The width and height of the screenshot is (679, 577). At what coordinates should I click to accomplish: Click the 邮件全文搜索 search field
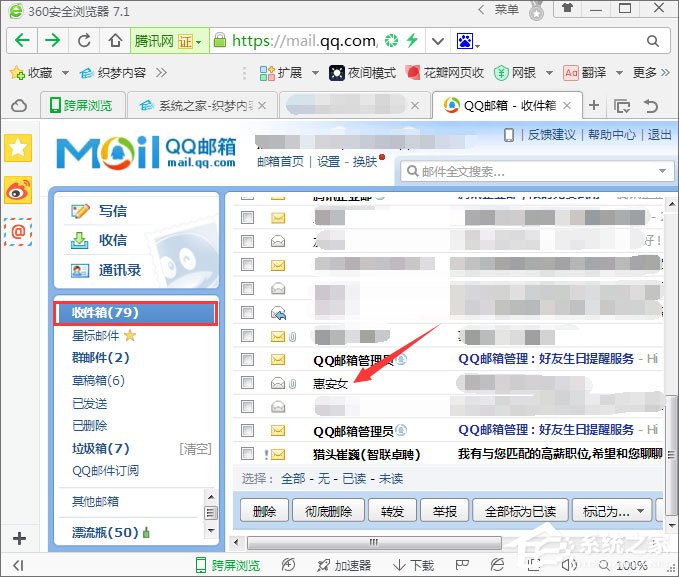[536, 172]
